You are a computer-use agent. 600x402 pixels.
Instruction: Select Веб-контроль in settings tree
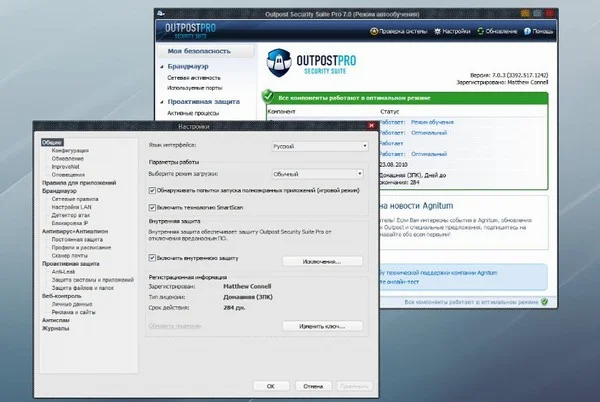pyautogui.click(x=62, y=296)
